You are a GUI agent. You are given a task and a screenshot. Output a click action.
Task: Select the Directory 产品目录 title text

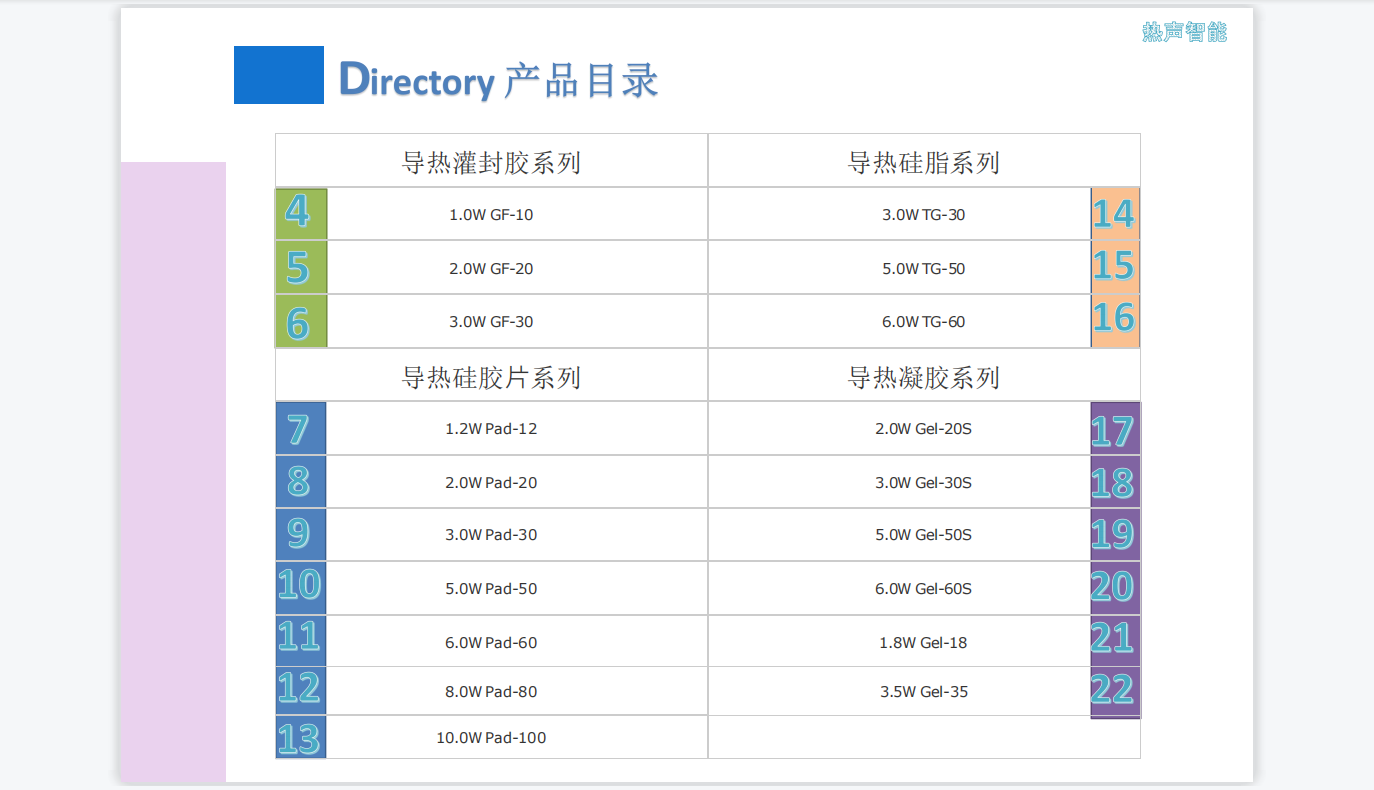[x=499, y=80]
